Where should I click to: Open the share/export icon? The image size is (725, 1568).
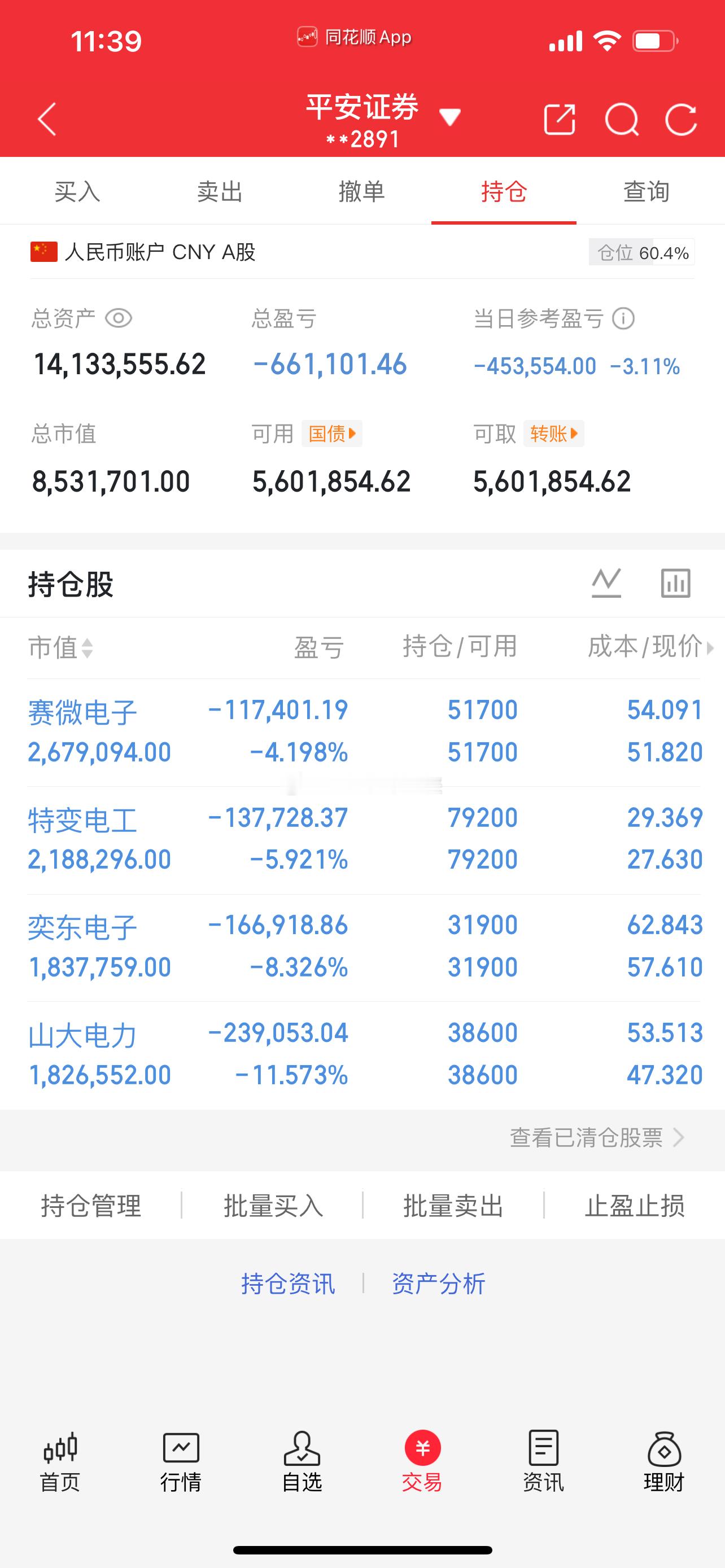560,119
